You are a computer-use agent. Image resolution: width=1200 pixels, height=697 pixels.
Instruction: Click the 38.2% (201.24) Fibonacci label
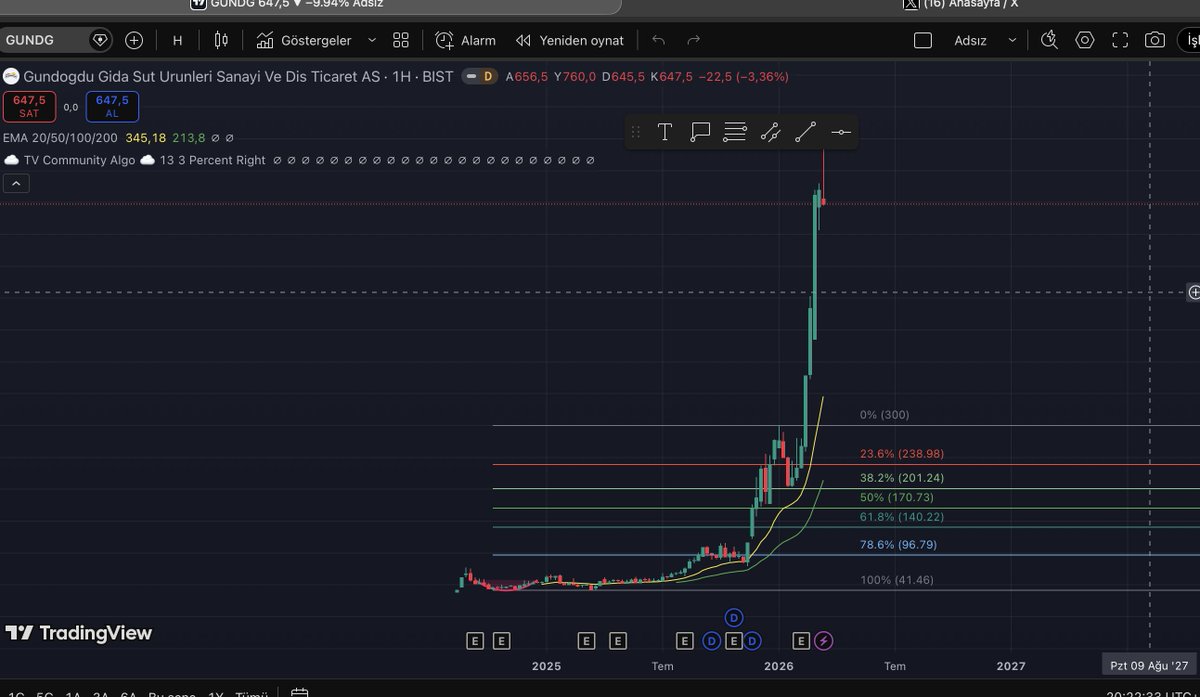902,478
